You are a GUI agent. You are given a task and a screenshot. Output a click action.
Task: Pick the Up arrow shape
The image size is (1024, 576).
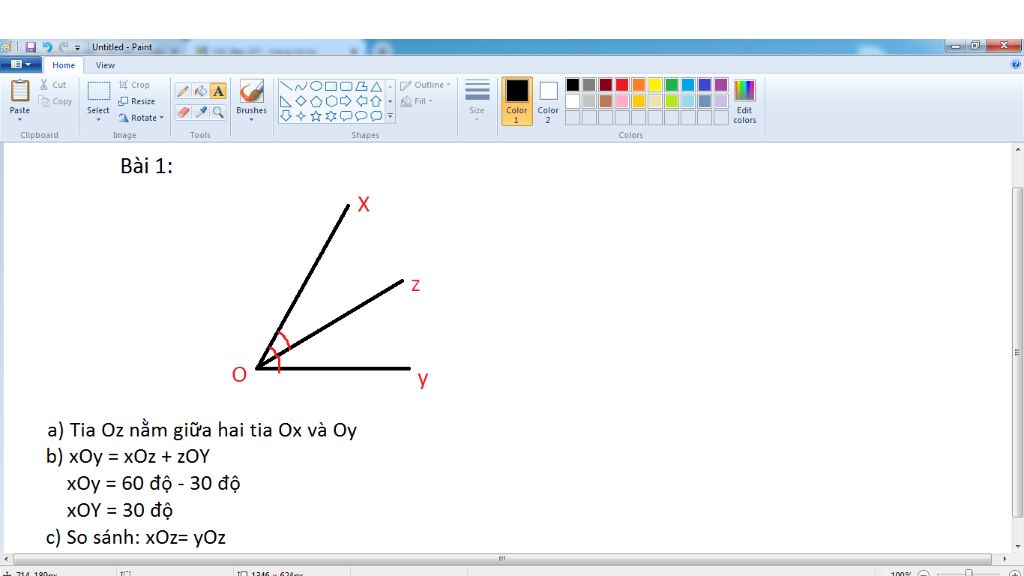point(376,101)
